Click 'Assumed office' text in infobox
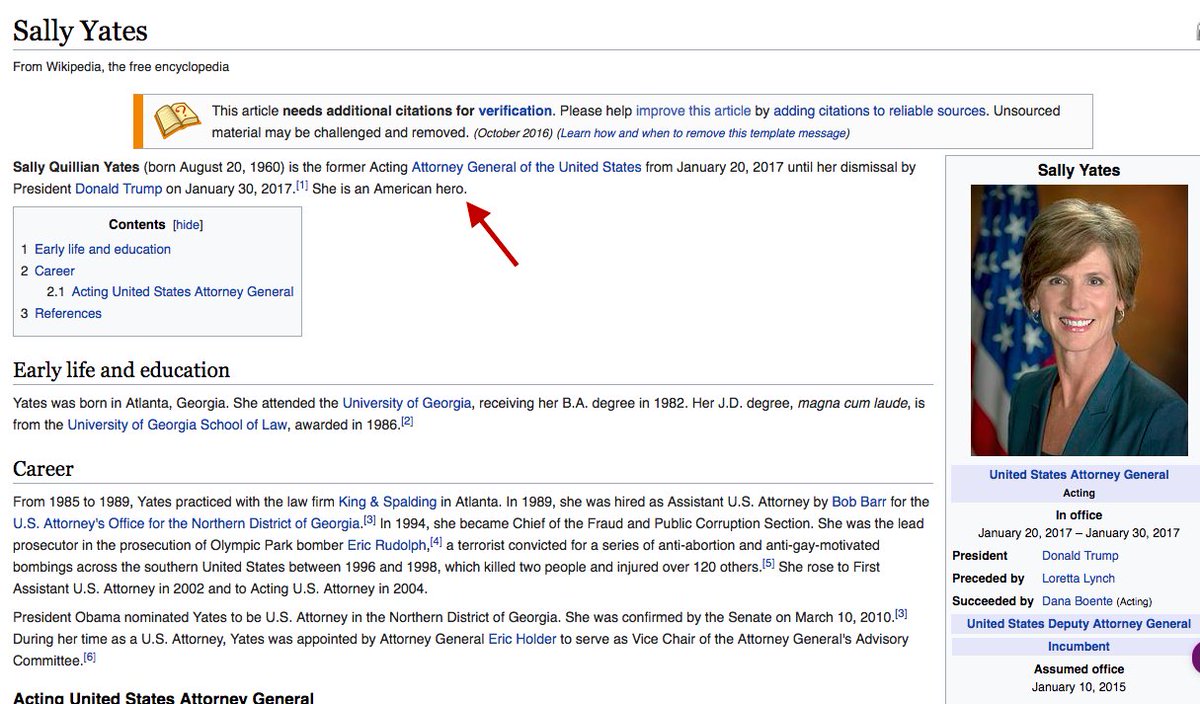 point(1079,669)
